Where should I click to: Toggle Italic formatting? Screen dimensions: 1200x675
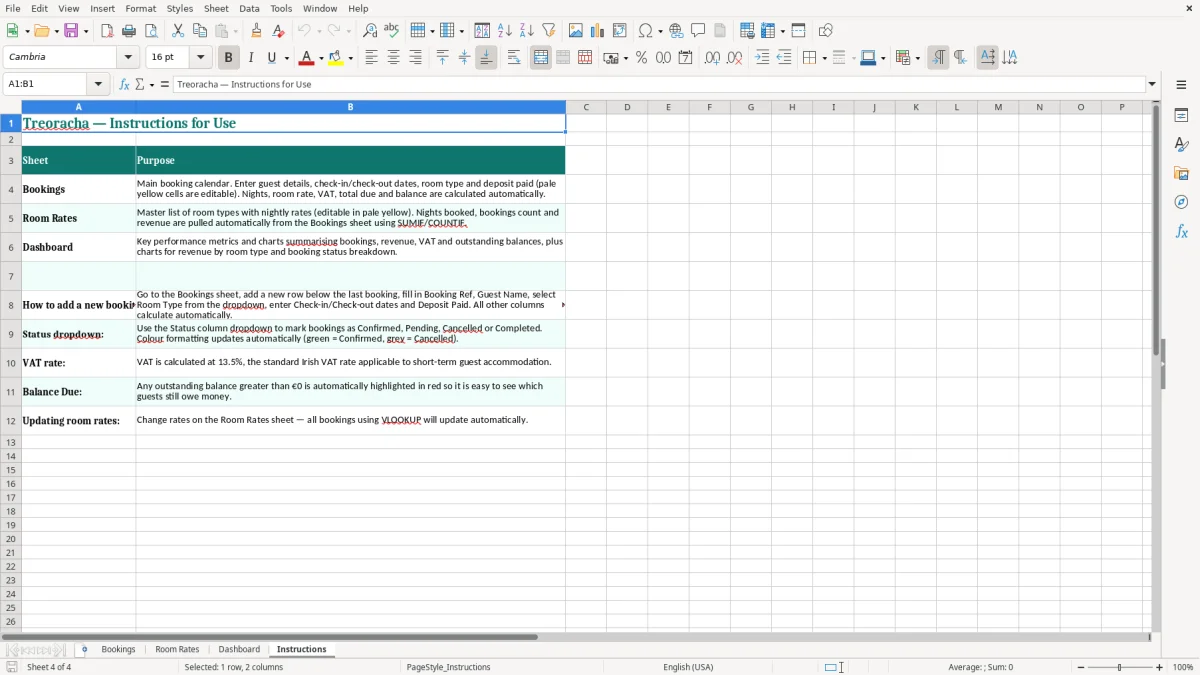click(251, 58)
